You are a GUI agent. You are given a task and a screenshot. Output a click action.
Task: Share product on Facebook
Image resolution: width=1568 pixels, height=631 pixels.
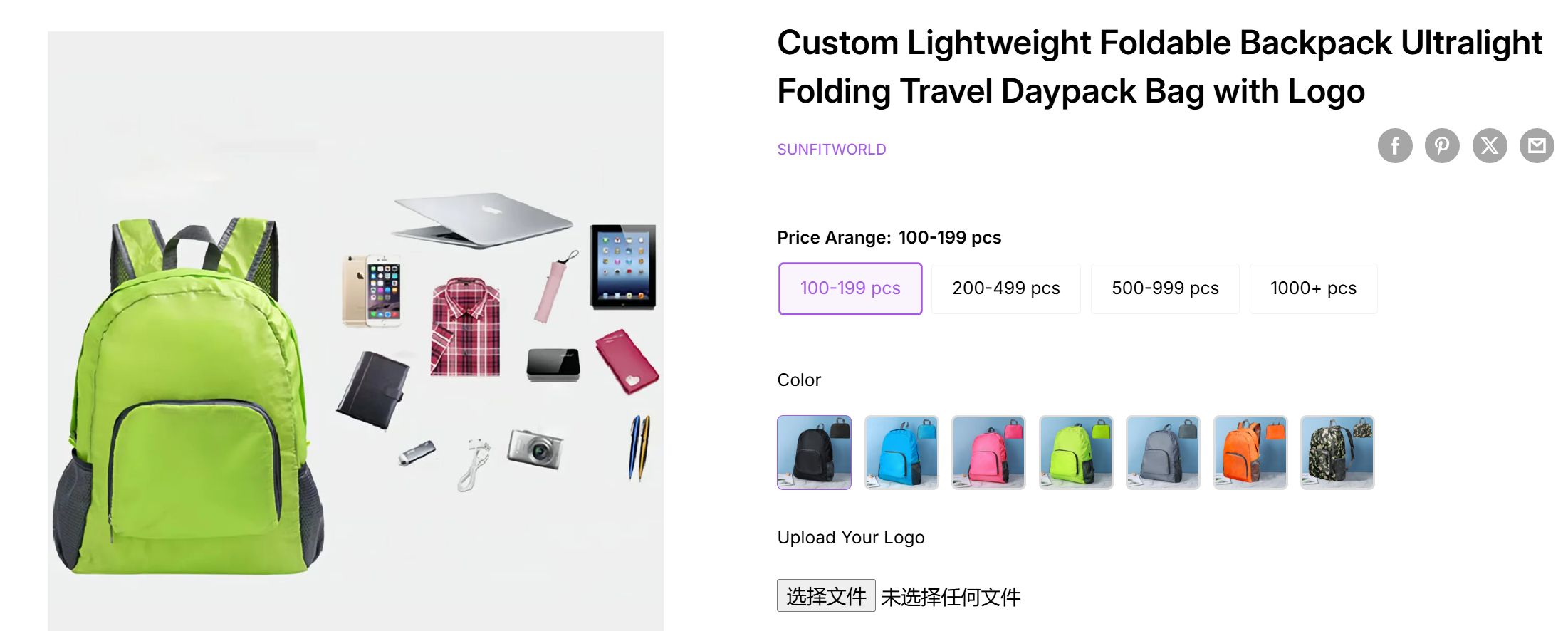coord(1394,146)
